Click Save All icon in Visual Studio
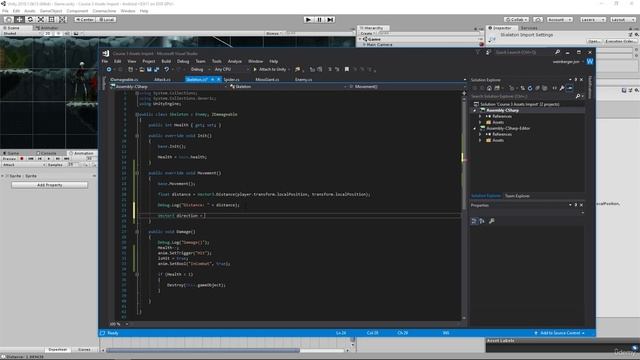Image resolution: width=640 pixels, height=360 pixels. [x=157, y=69]
